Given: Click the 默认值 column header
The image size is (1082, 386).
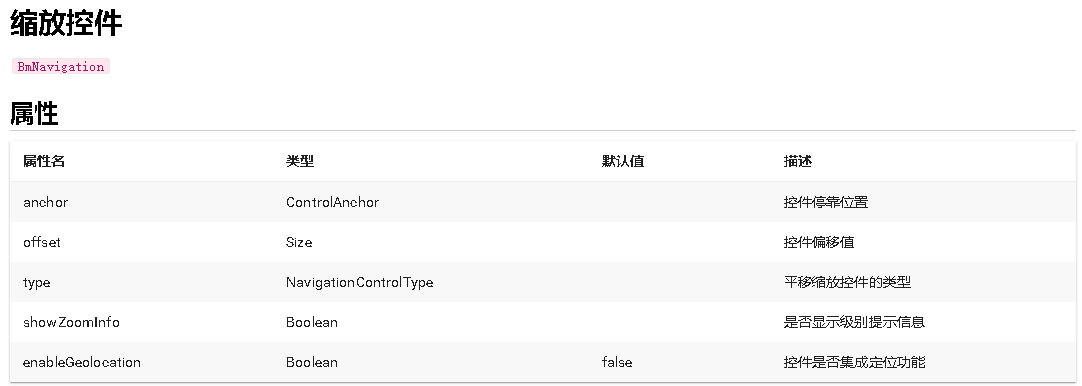Looking at the screenshot, I should coord(623,161).
